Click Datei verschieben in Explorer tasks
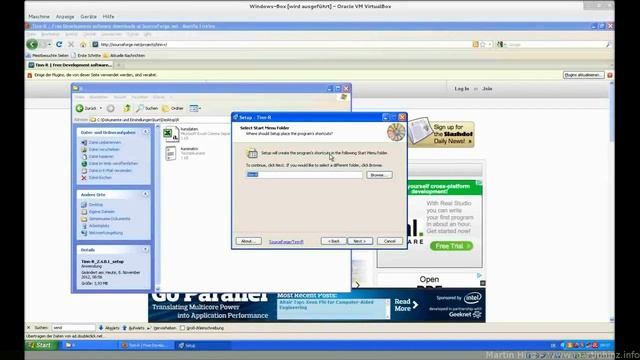 tap(104, 149)
